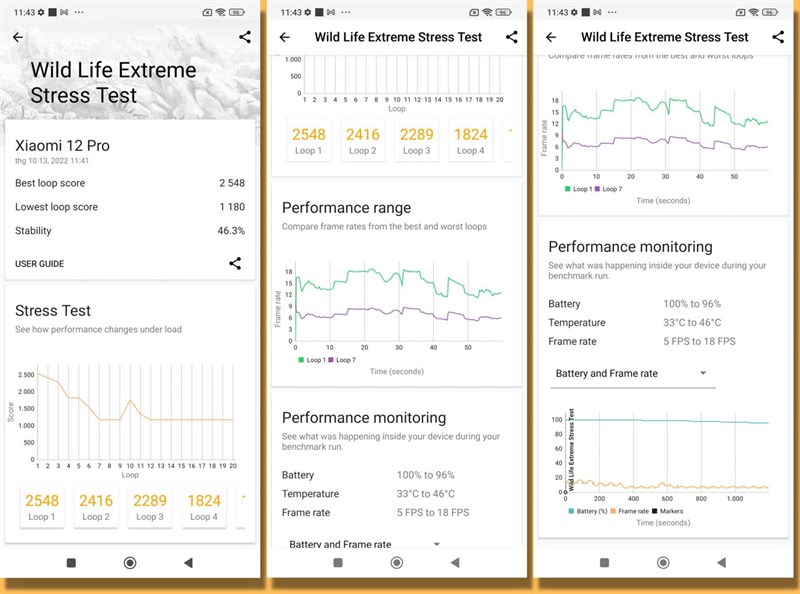This screenshot has height=594, width=800.
Task: Tap back arrow in middle phone screen
Action: pyautogui.click(x=285, y=37)
